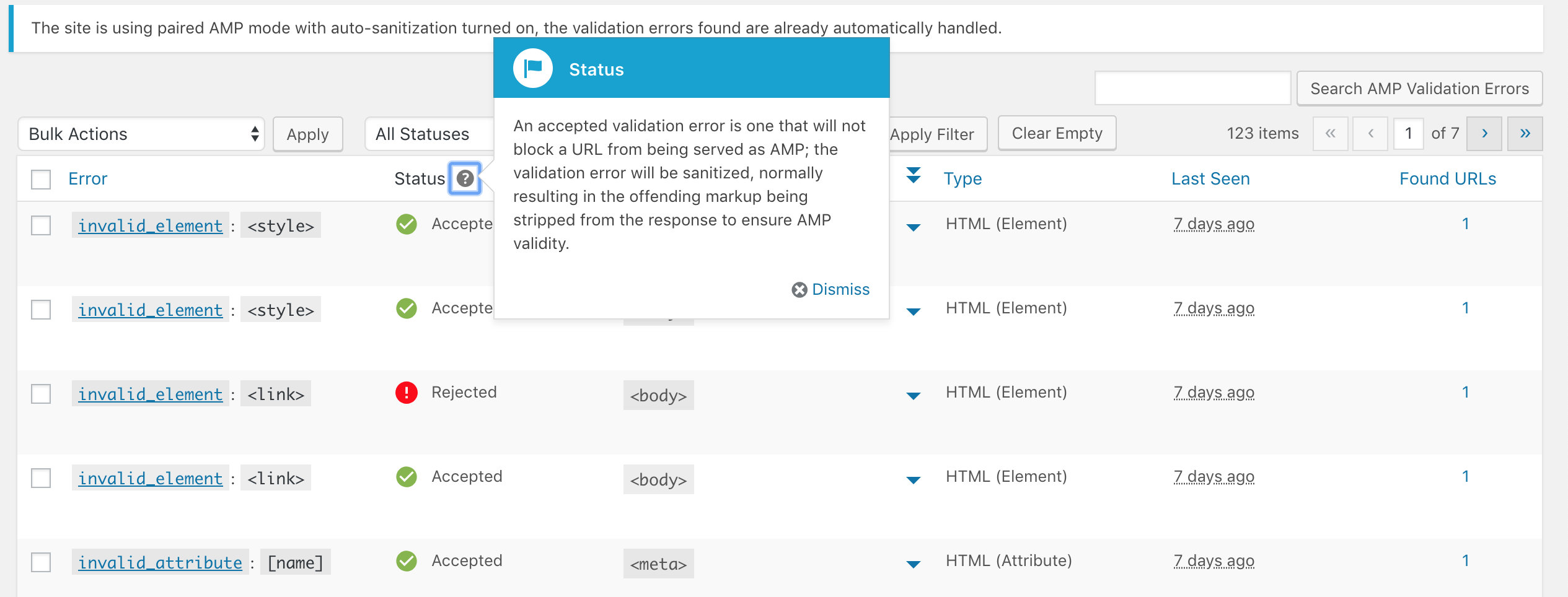Open invalid_element link in Rejected row
The width and height of the screenshot is (1568, 597).
pyautogui.click(x=150, y=394)
